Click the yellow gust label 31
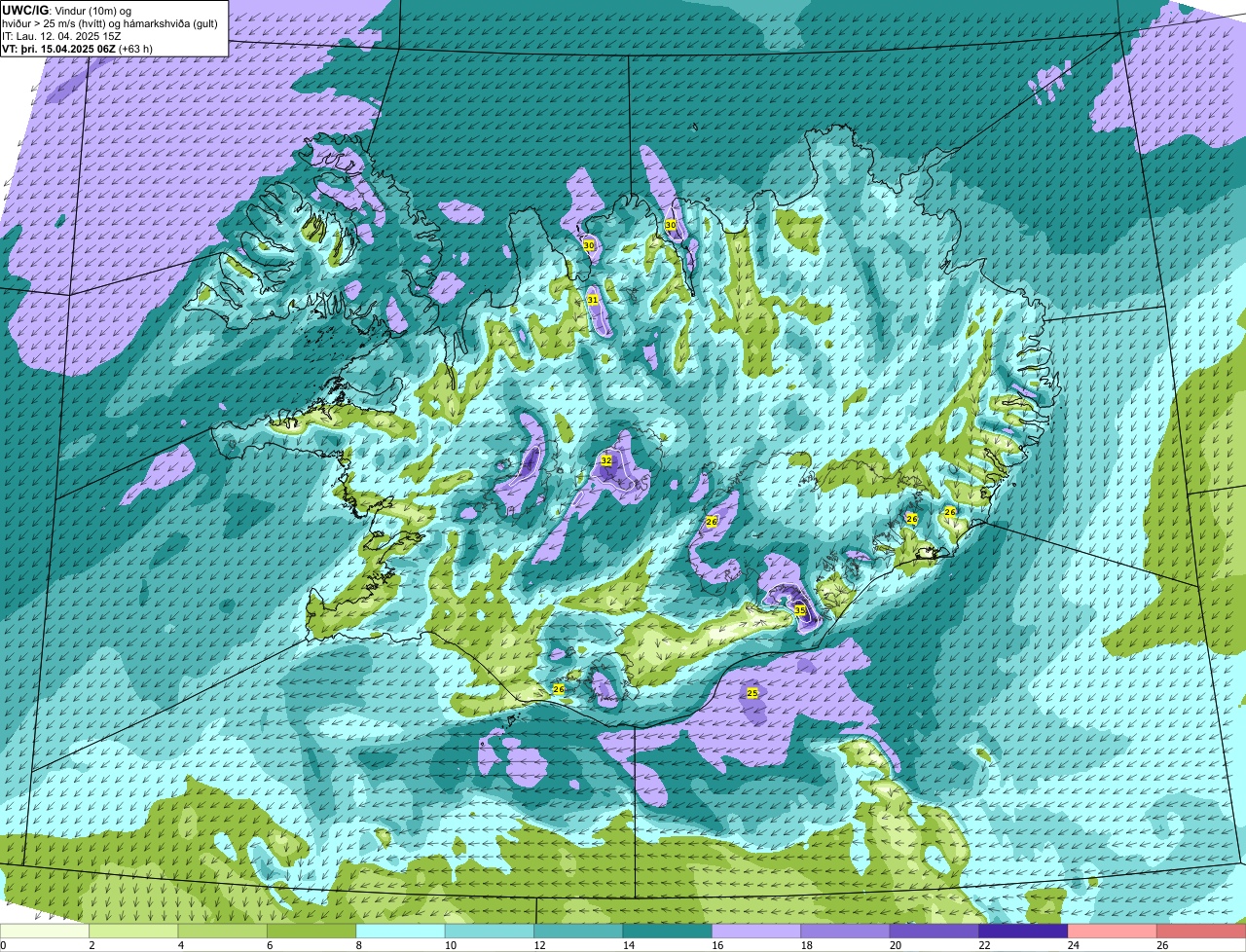Viewport: 1246px width, 952px height. [x=593, y=300]
